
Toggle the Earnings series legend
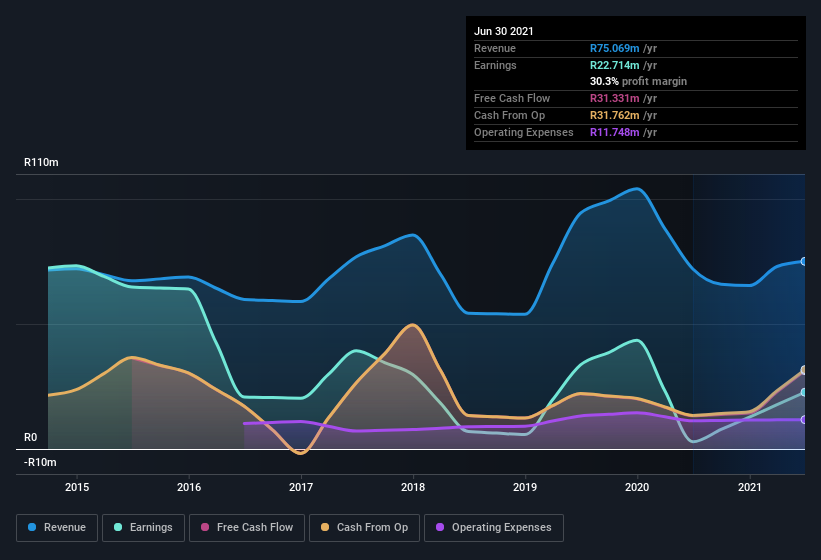point(143,528)
